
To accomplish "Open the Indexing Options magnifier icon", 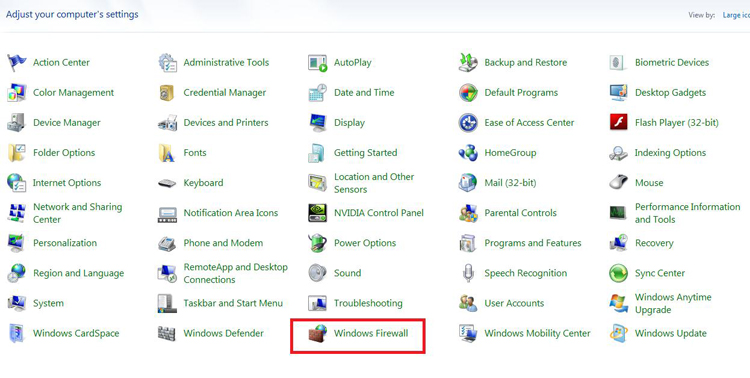I will click(x=618, y=153).
